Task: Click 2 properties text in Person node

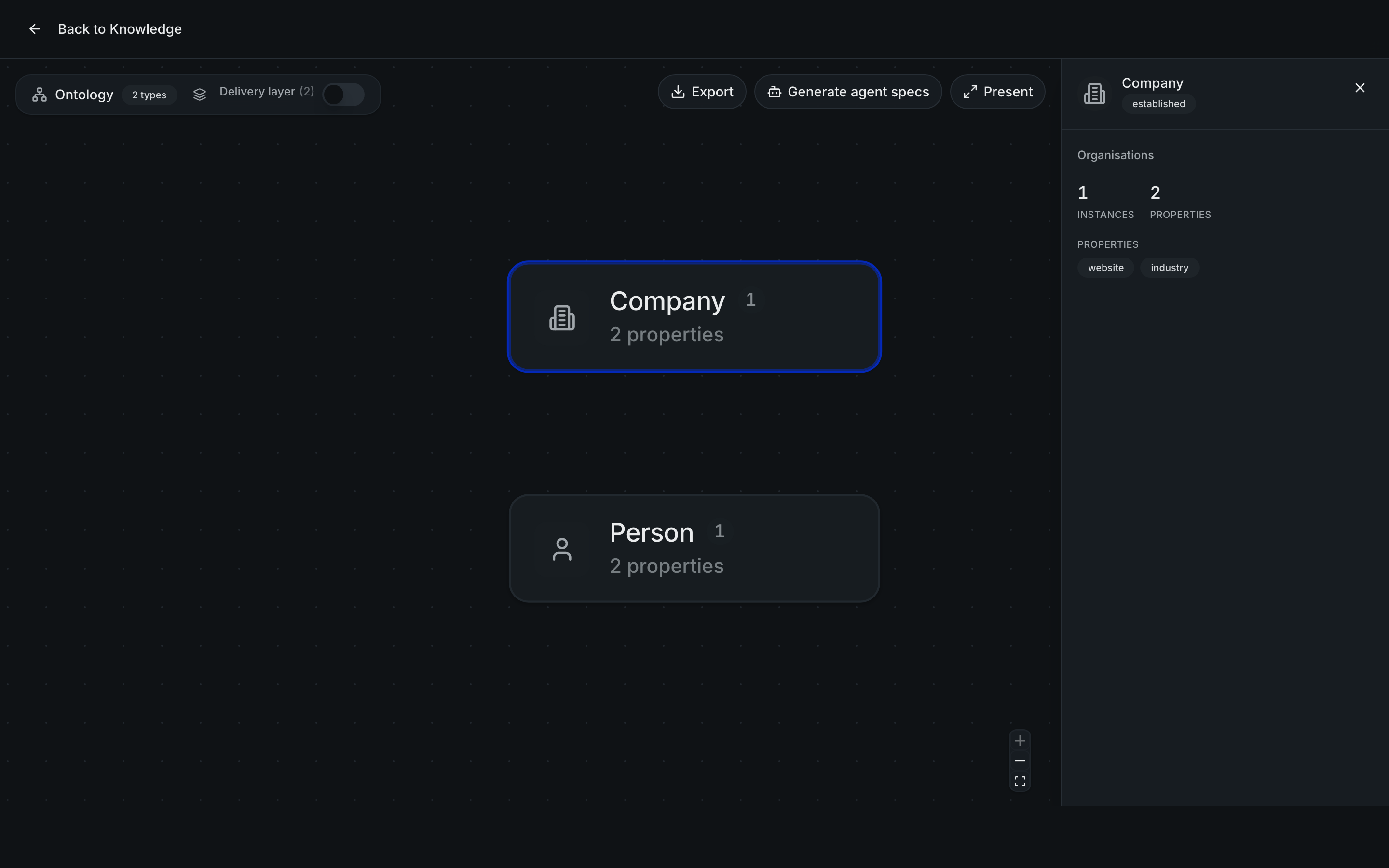Action: pos(667,566)
